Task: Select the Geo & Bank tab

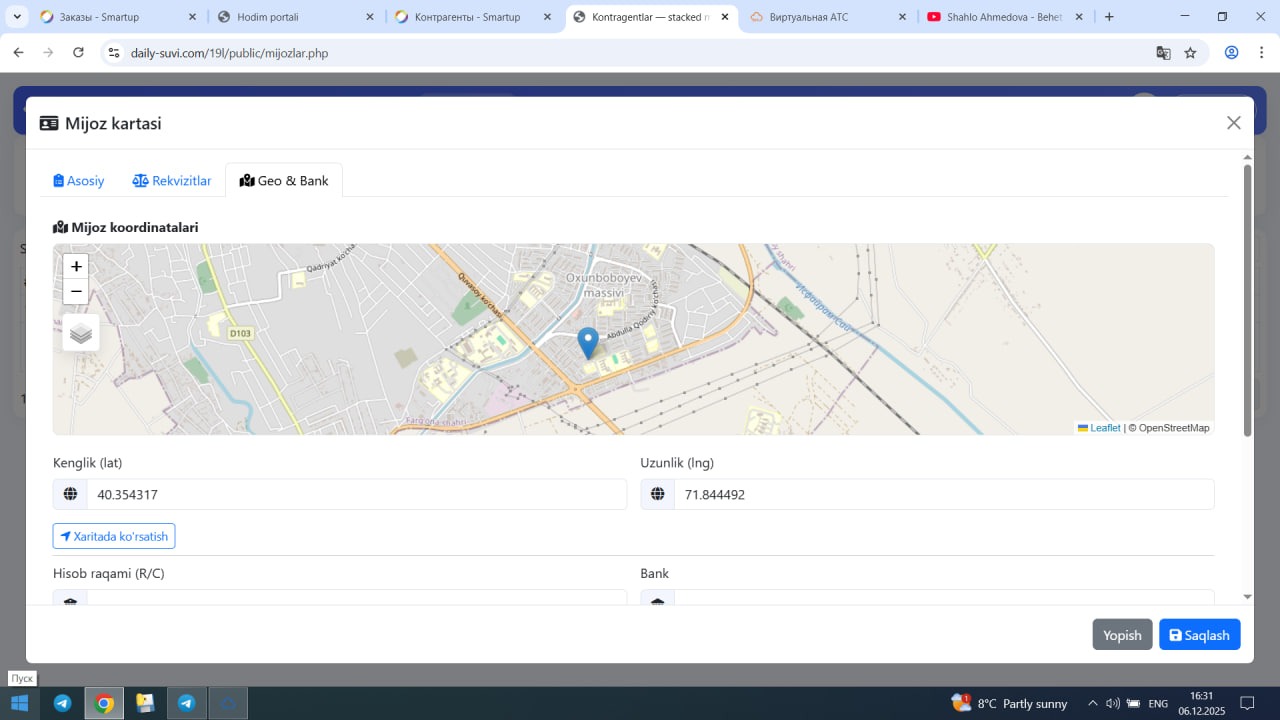Action: click(x=284, y=181)
